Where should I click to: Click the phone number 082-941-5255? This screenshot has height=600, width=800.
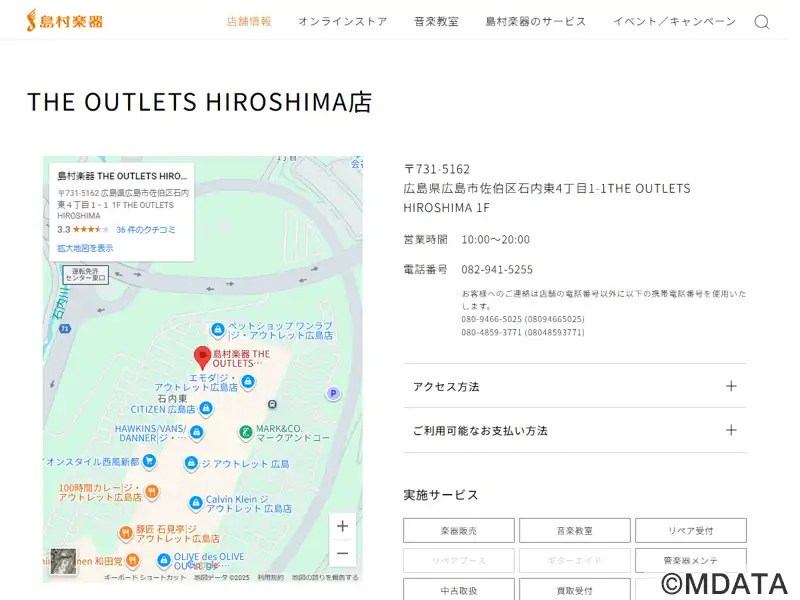pyautogui.click(x=497, y=269)
